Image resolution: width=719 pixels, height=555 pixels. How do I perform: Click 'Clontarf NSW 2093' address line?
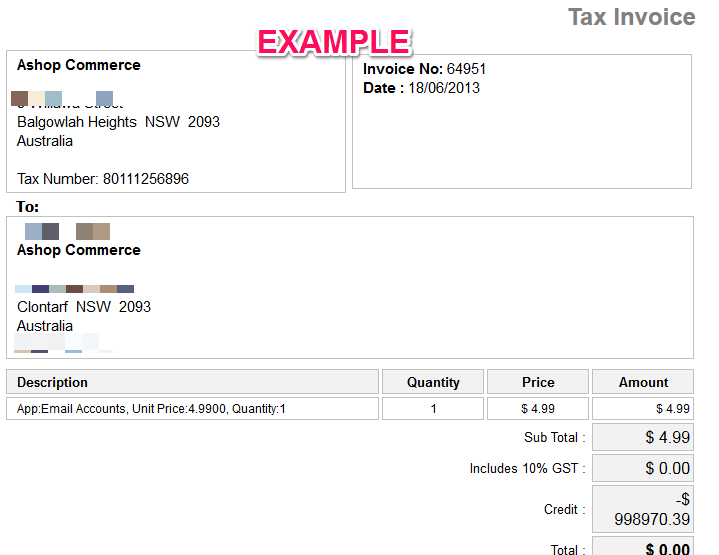(84, 307)
